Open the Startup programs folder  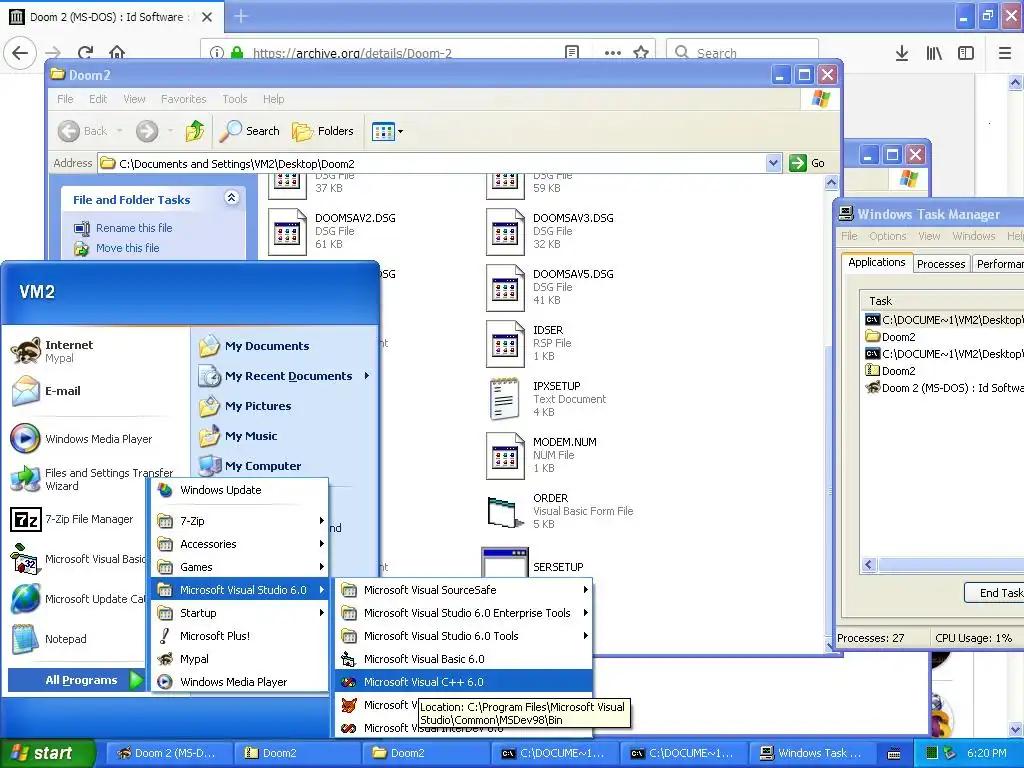[x=240, y=613]
